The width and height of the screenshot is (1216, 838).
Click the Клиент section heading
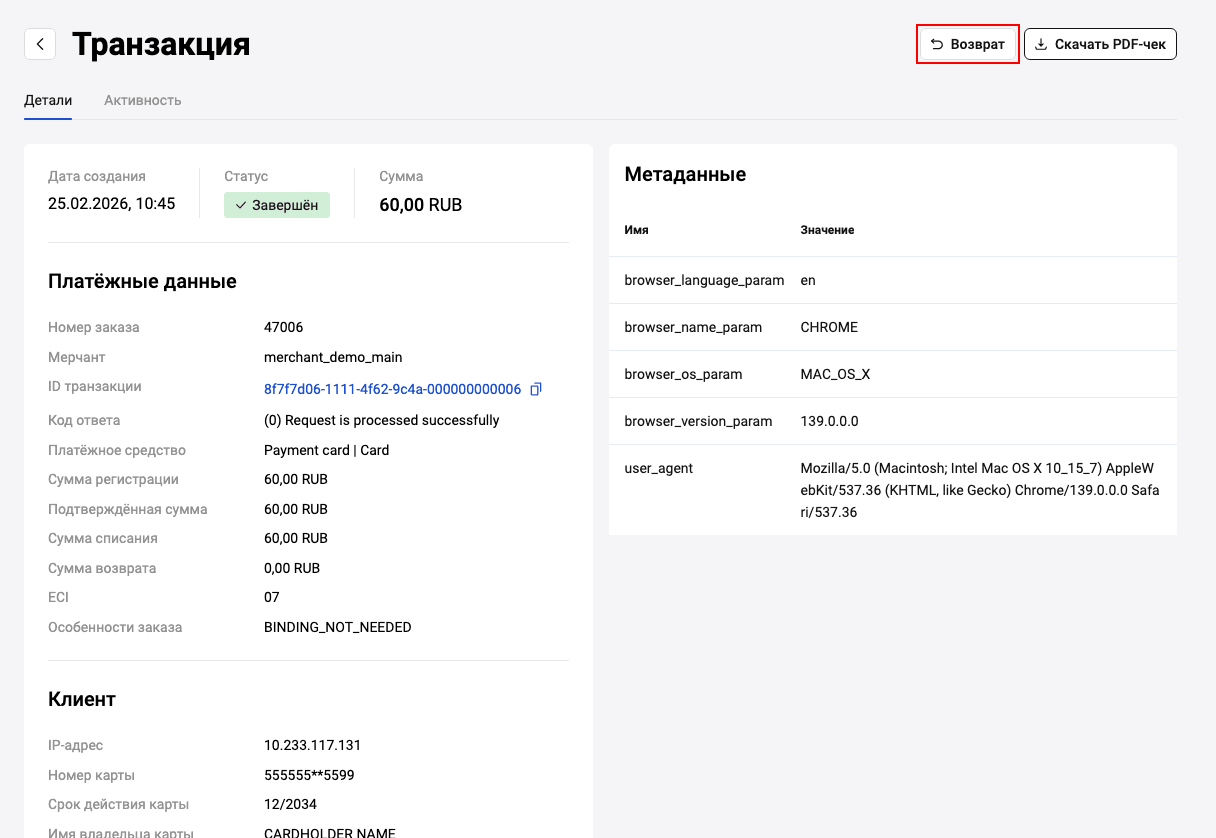(82, 699)
